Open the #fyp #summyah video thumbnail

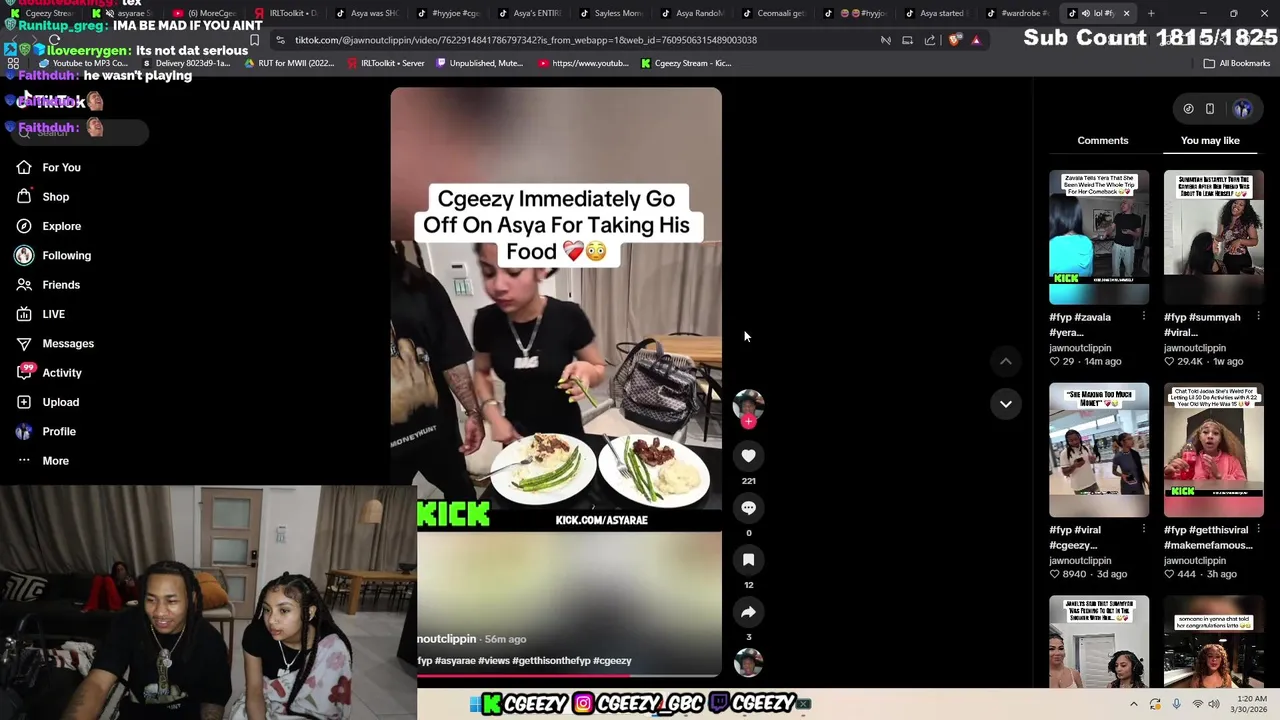(x=1214, y=237)
